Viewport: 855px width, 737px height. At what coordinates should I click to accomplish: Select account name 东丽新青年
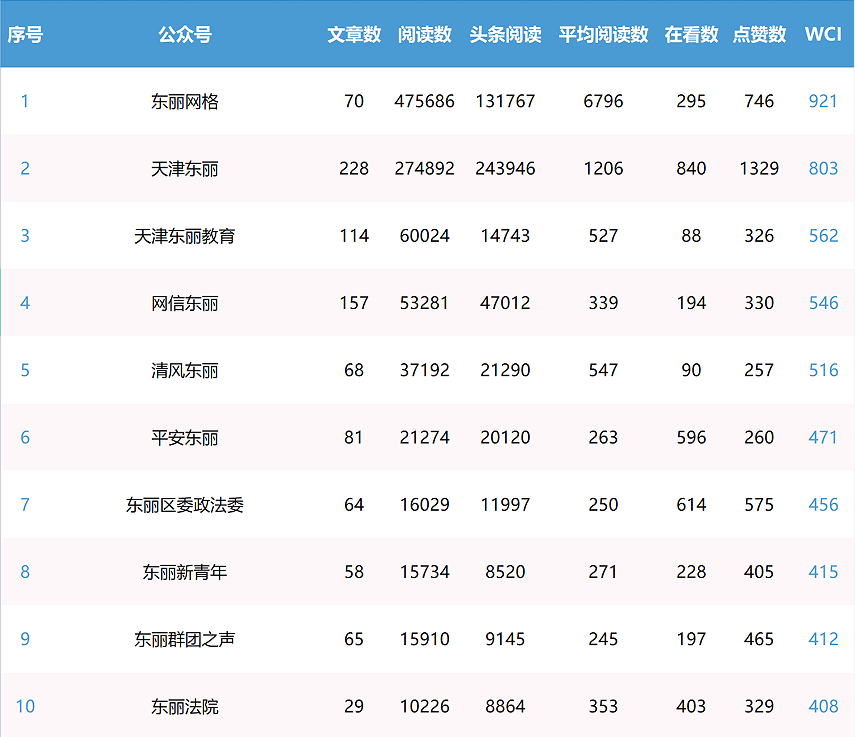pos(185,572)
